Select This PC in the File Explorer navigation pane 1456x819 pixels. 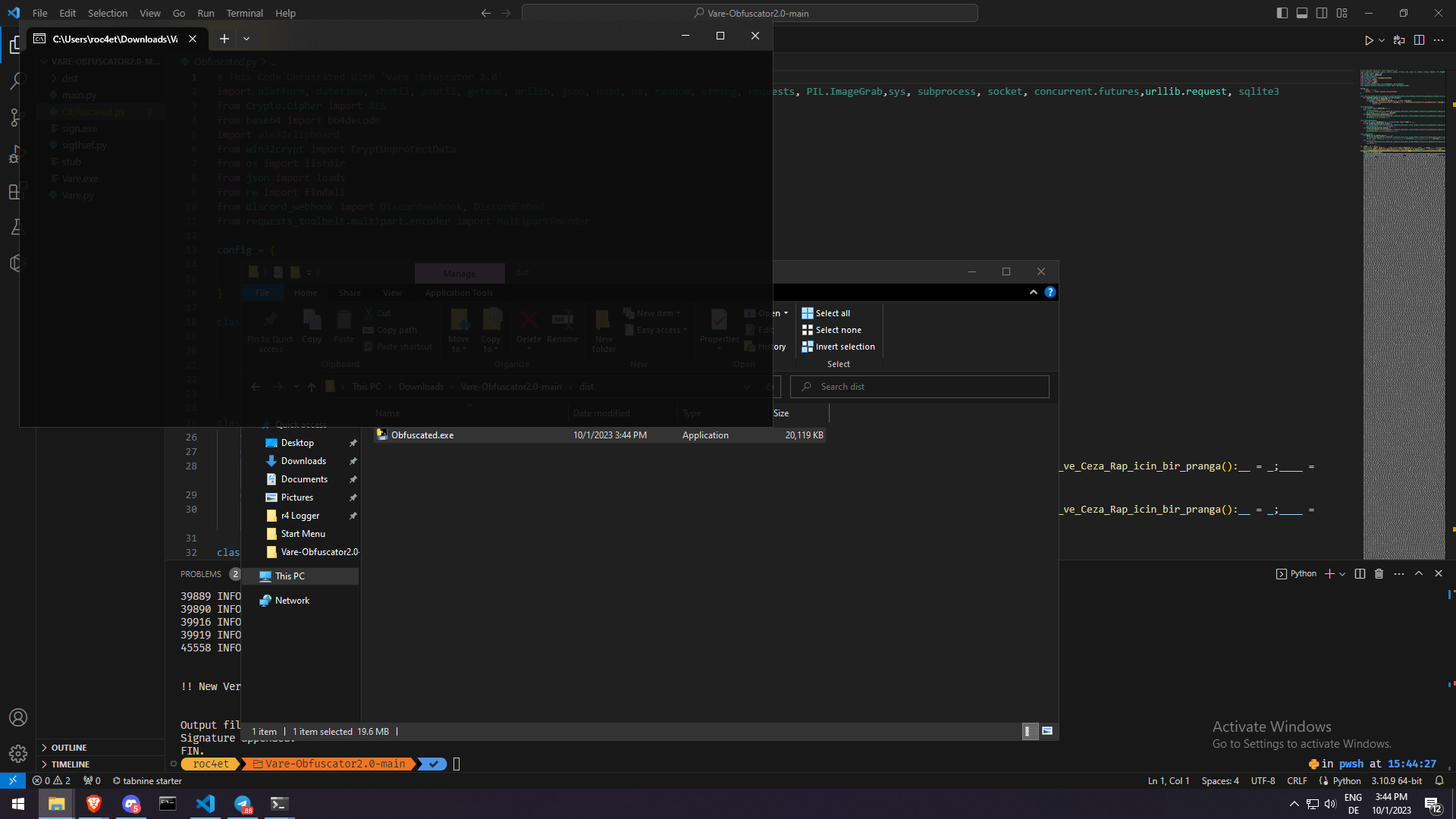pos(301,576)
